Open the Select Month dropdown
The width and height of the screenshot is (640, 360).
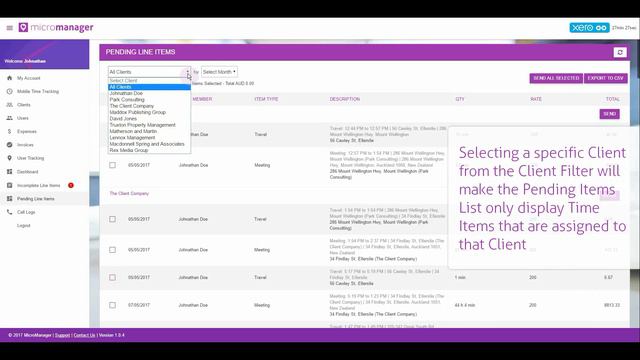pos(219,72)
